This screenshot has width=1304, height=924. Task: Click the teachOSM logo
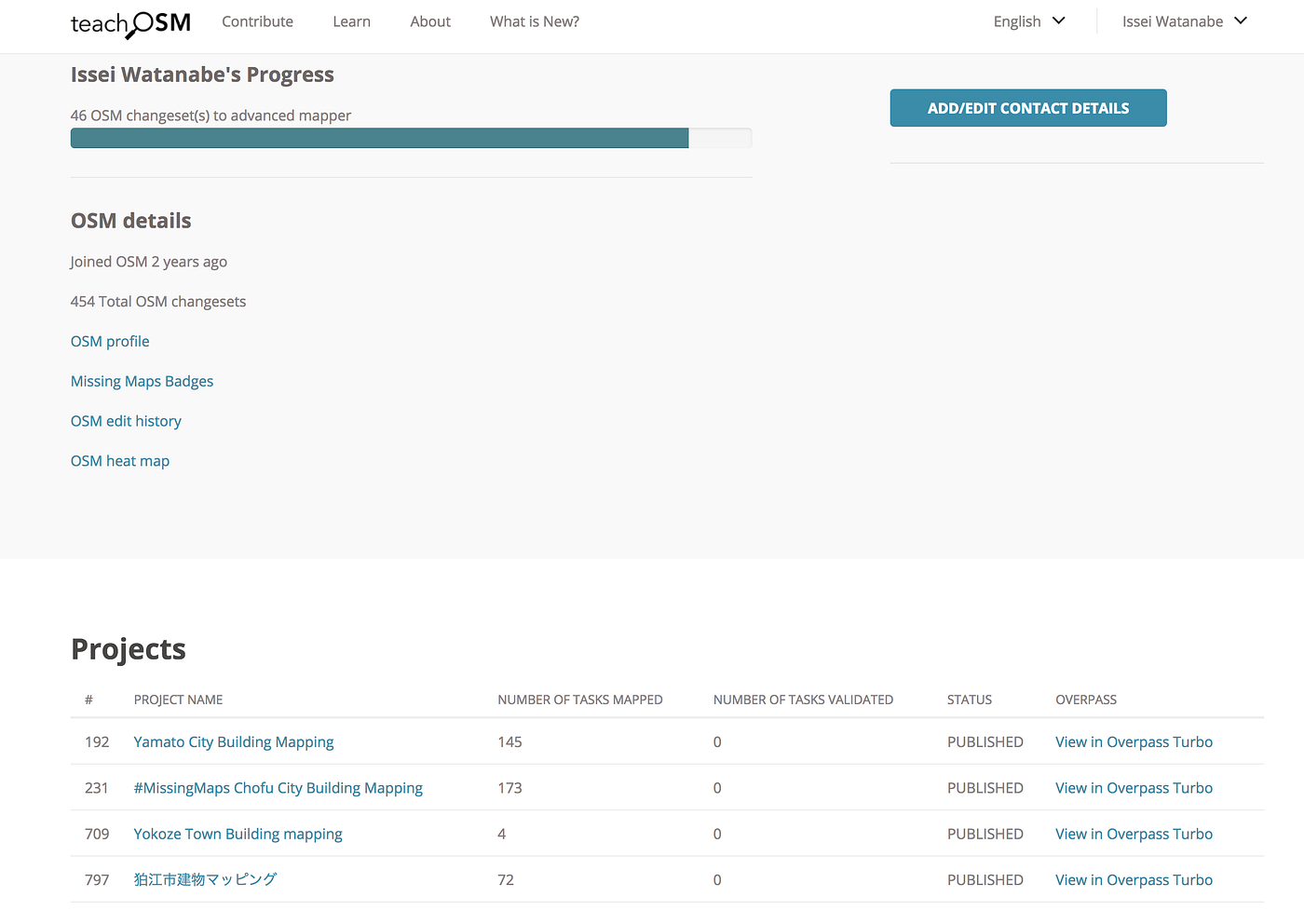pos(130,23)
